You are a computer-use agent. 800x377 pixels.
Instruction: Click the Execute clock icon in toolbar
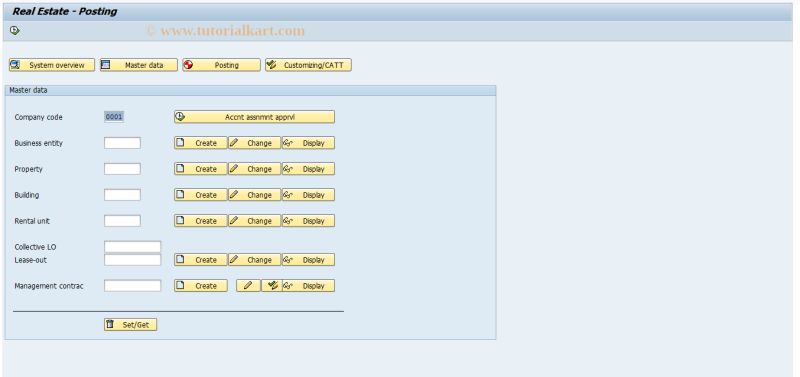click(x=14, y=31)
